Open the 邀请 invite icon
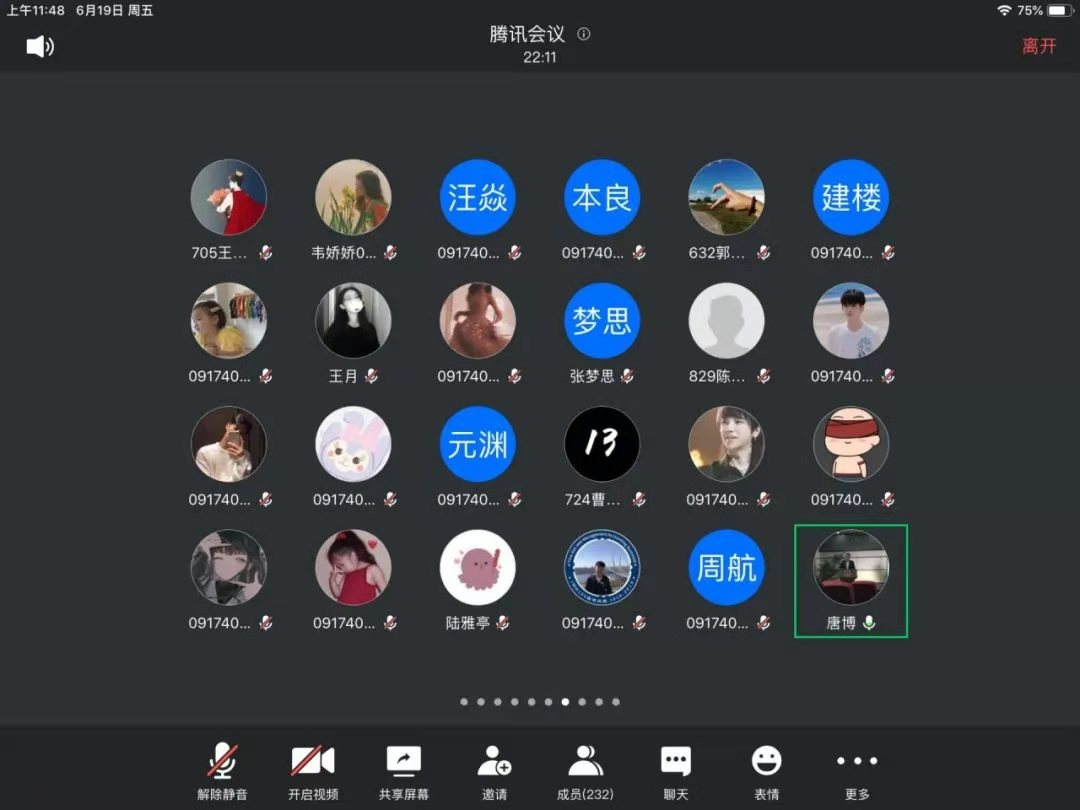1080x810 pixels. click(x=494, y=772)
